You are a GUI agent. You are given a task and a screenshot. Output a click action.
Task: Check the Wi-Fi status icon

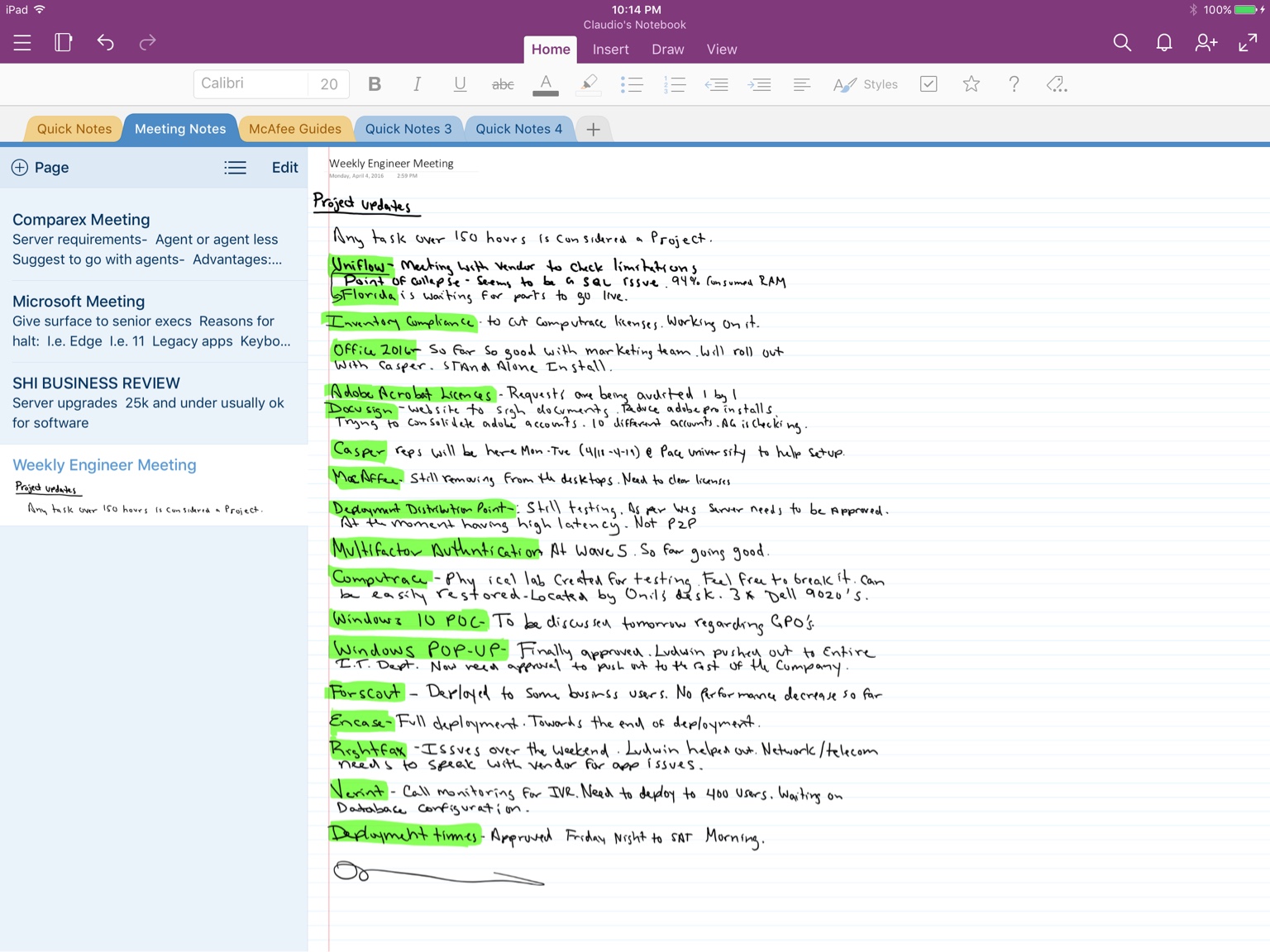(40, 10)
